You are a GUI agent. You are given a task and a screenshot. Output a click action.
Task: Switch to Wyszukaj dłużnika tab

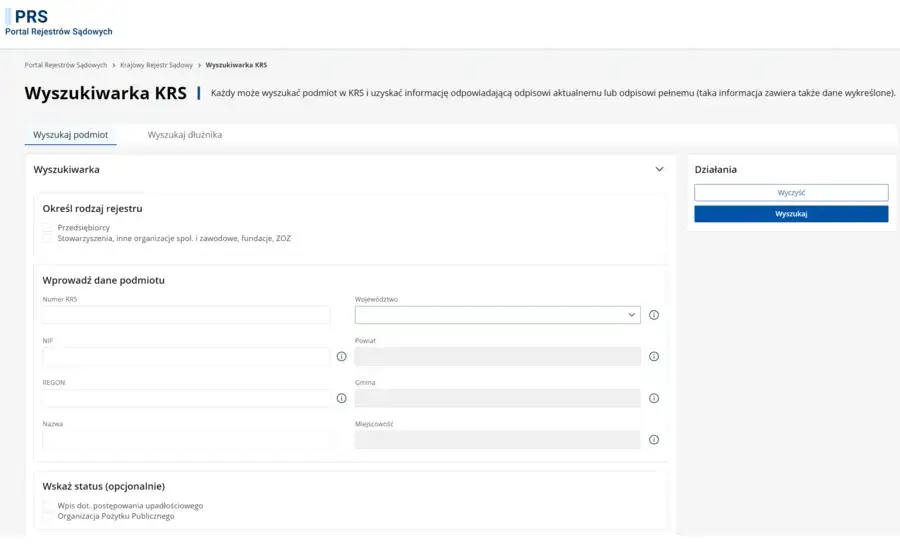(185, 135)
